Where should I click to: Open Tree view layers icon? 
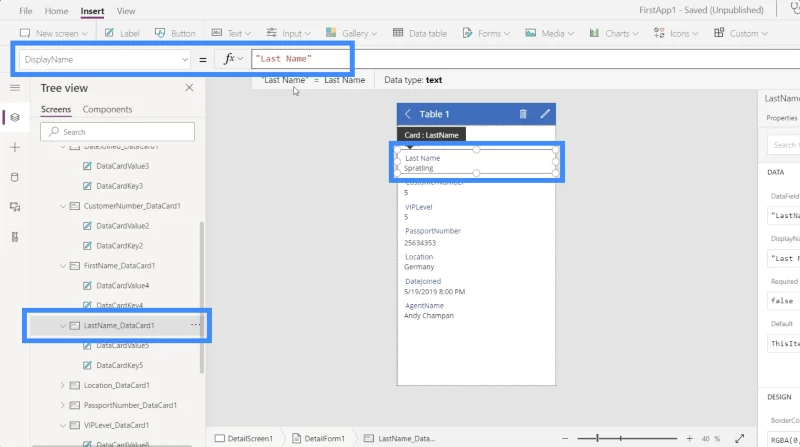(x=15, y=117)
